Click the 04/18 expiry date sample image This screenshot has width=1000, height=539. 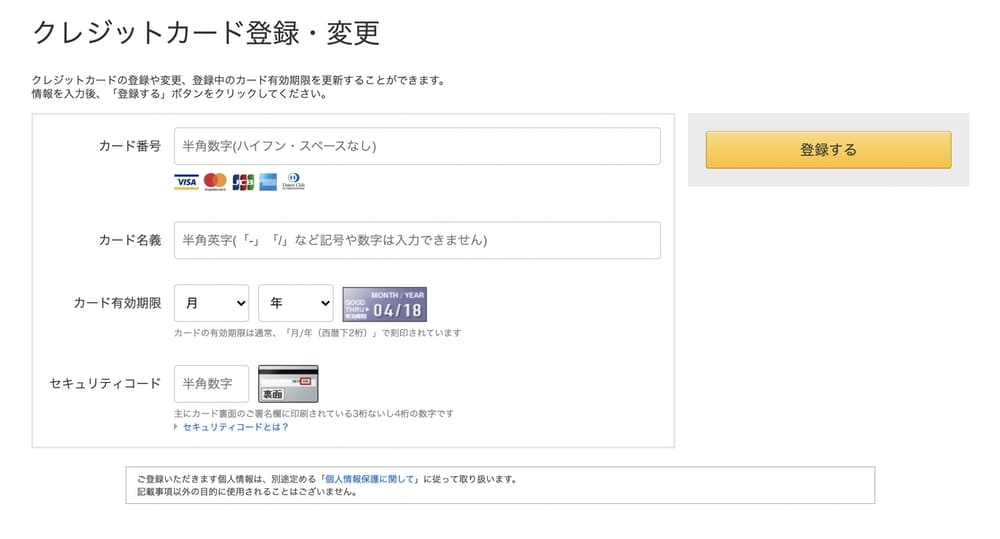(x=384, y=304)
